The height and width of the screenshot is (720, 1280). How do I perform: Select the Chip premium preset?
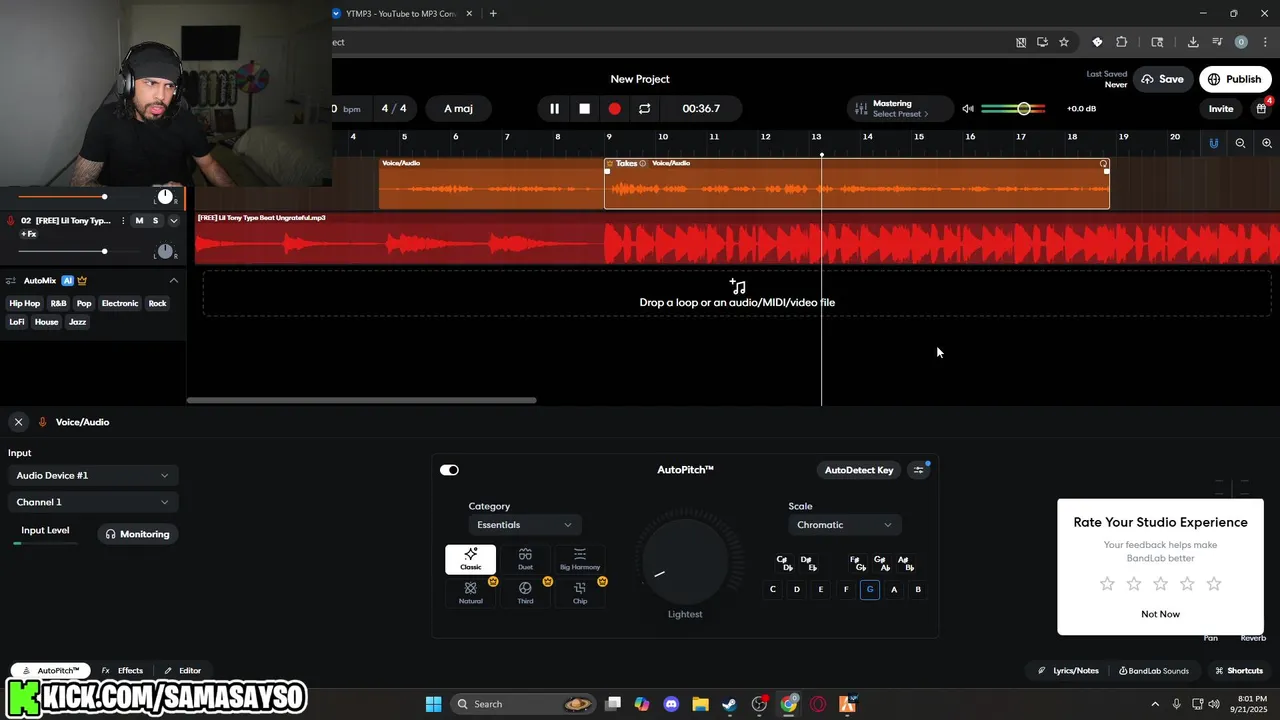(580, 593)
